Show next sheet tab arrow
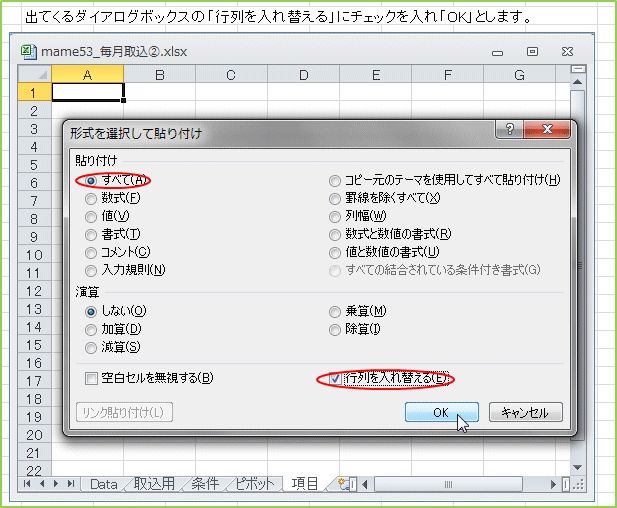 56,484
